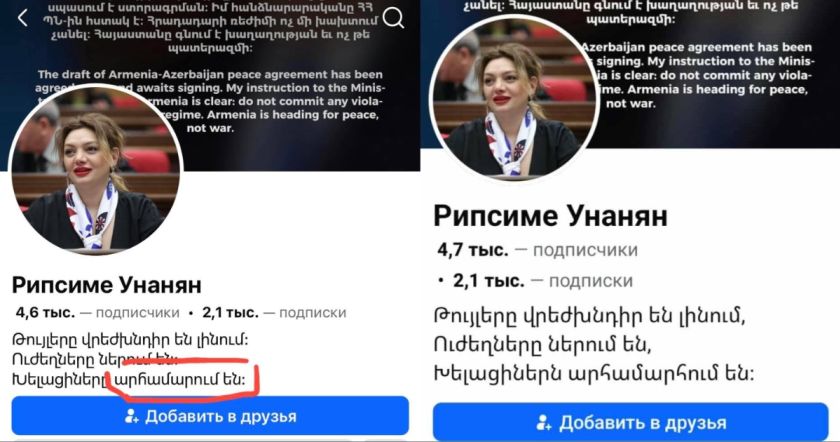Tap the first line of left Armenian bio
Viewport: 840px width, 442px height.
(x=130, y=340)
